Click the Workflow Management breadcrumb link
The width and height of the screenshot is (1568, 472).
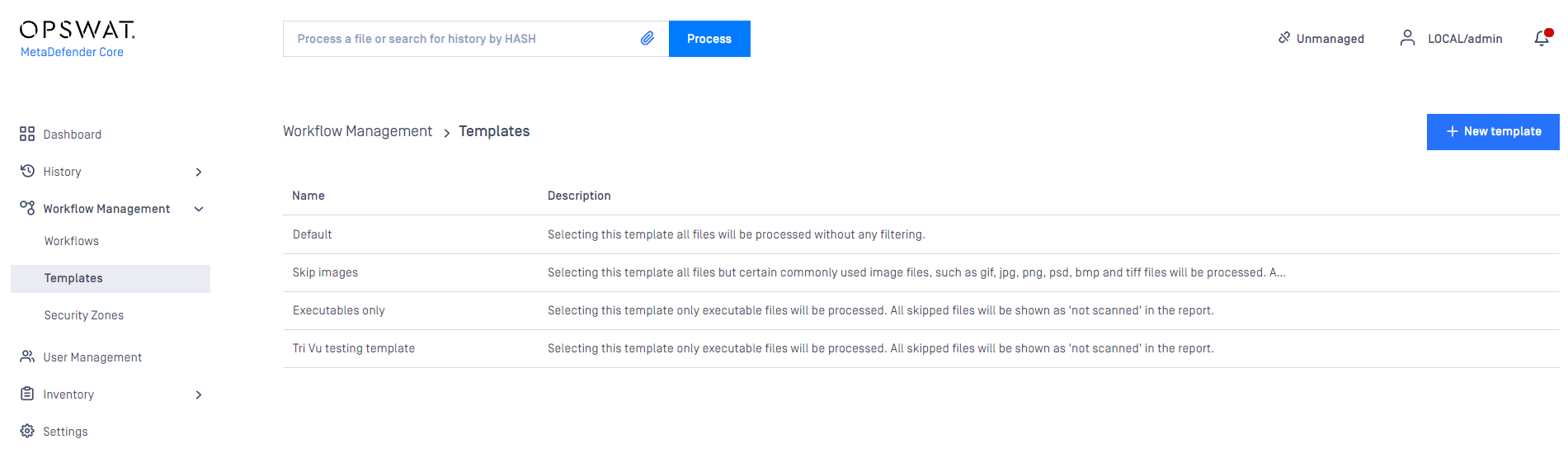tap(357, 131)
